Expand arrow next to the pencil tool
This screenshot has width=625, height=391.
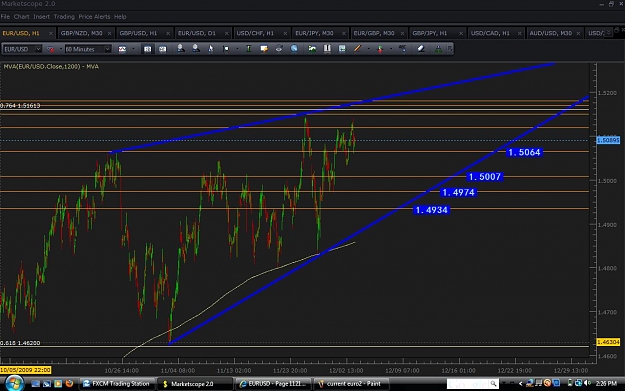368,49
